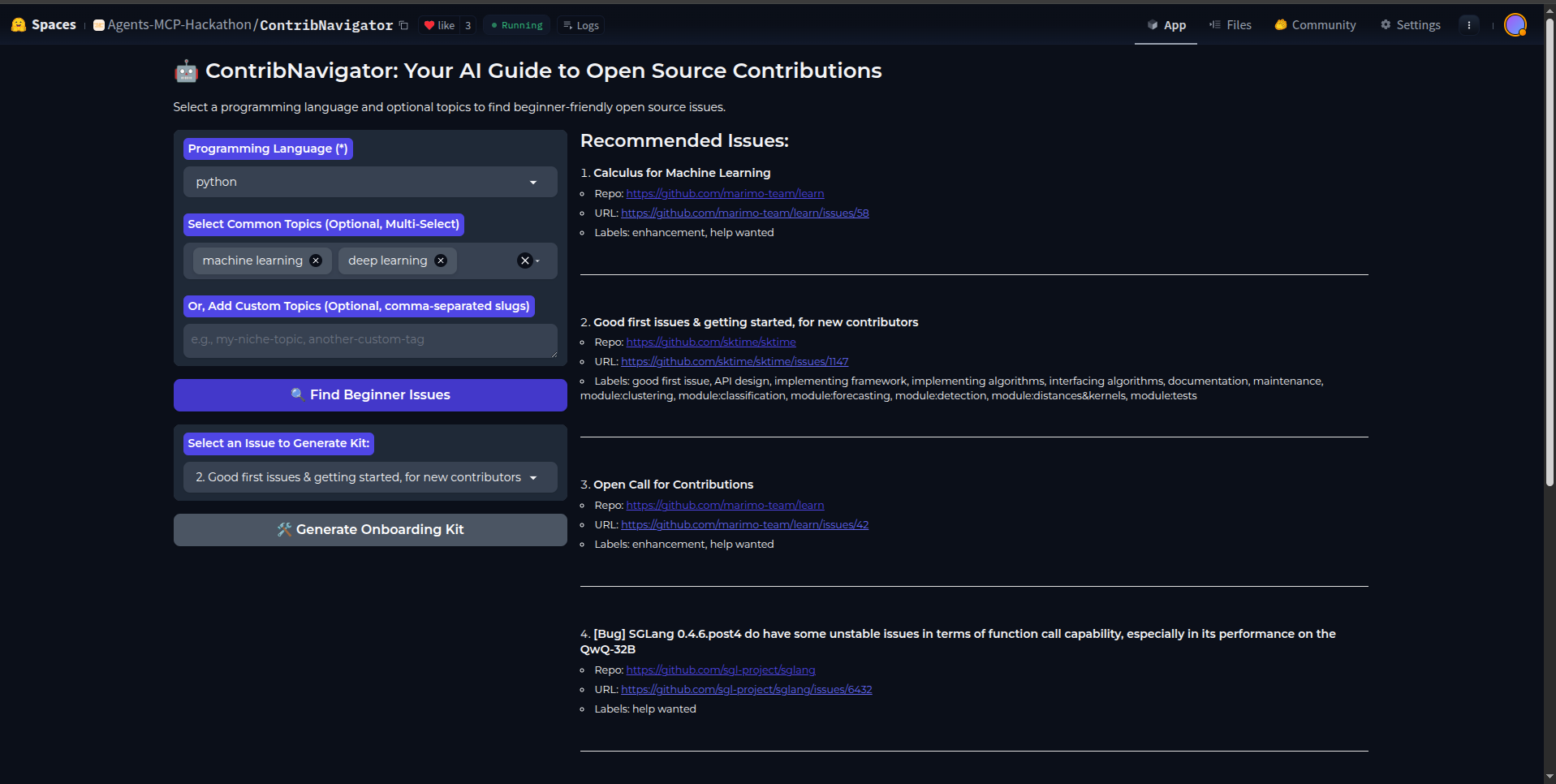Open the three-dot more options menu

[1469, 25]
